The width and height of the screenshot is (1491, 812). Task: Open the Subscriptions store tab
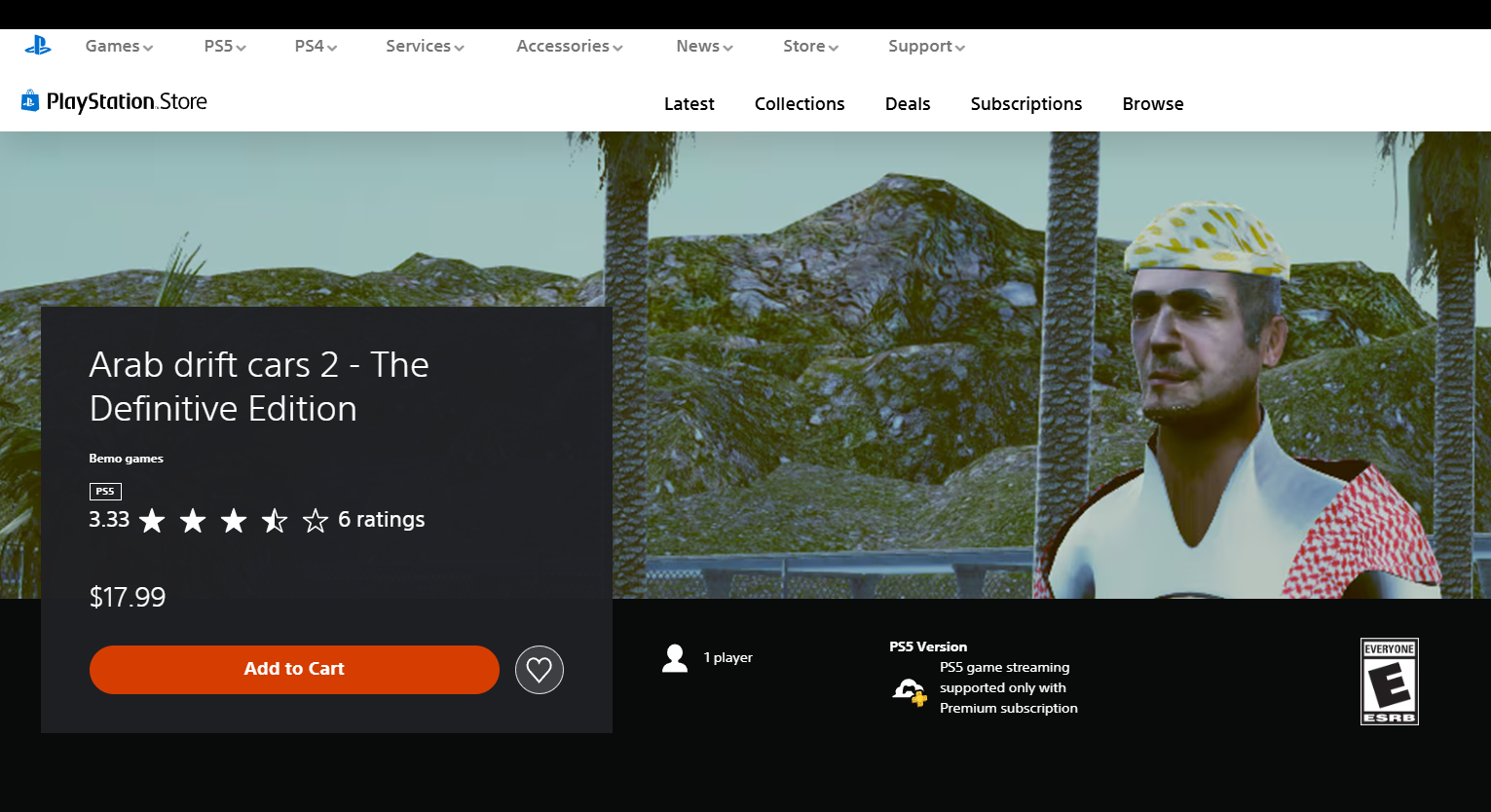pos(1026,104)
